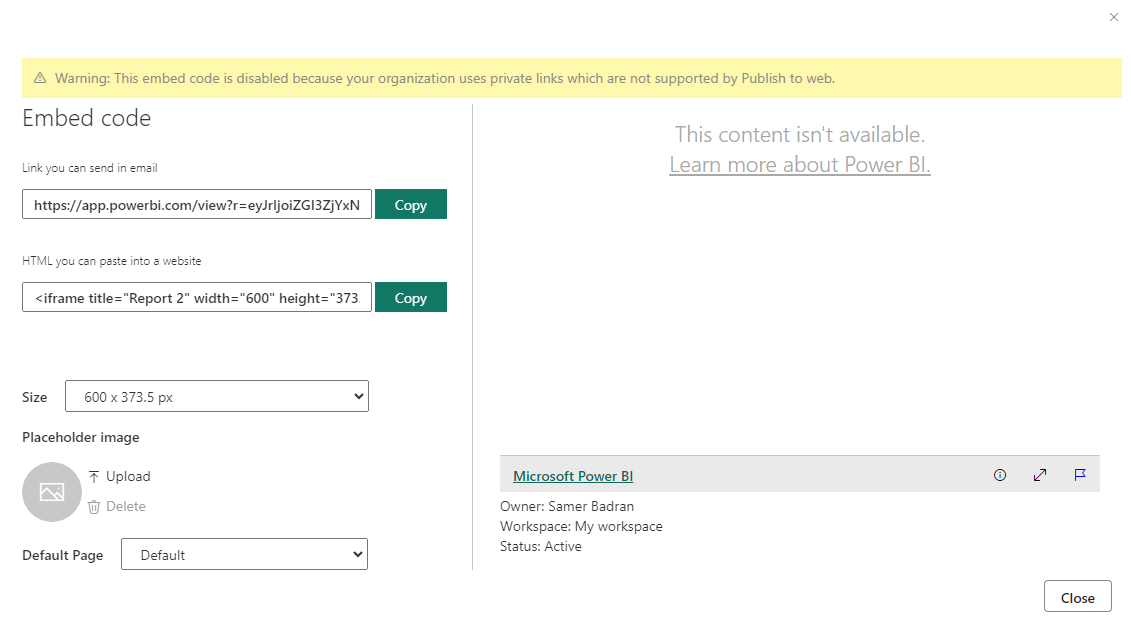Click the Upload placeholder image option
Viewport: 1131px width, 618px height.
120,477
